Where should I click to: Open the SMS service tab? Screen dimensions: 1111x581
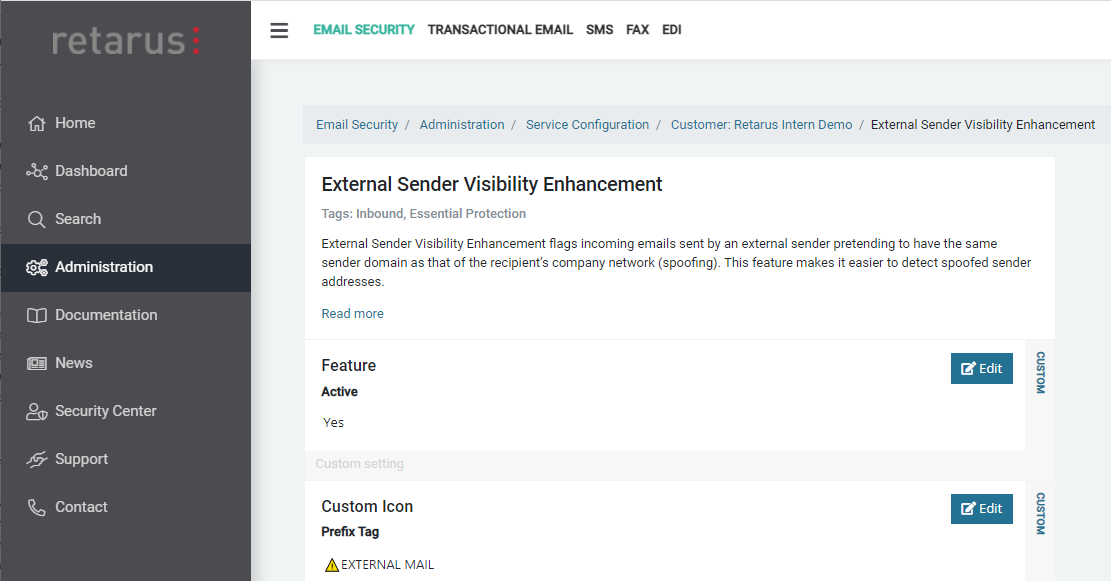tap(600, 30)
